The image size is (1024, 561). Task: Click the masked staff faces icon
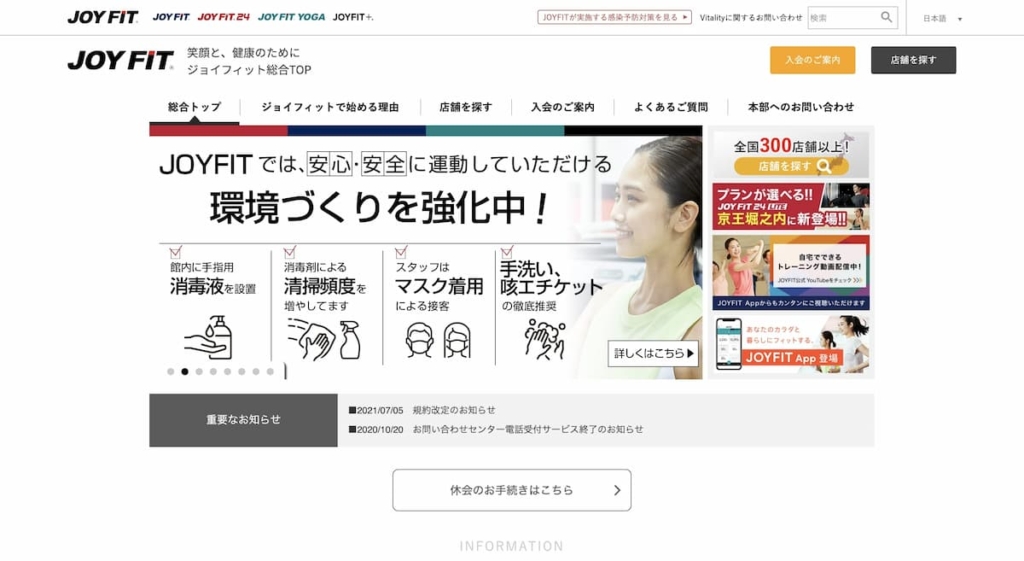tap(438, 340)
